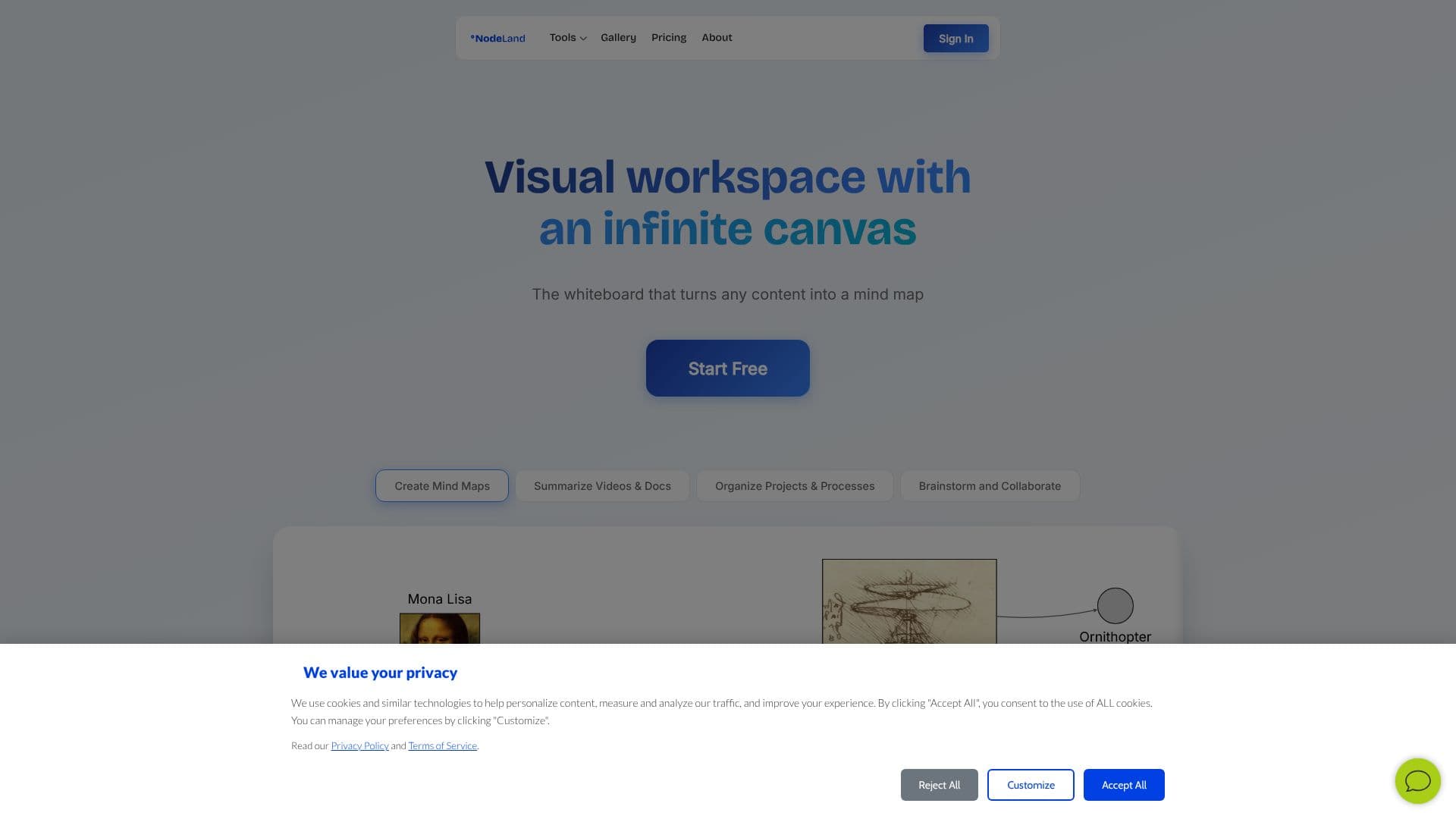Open the chat support bubble icon
The height and width of the screenshot is (819, 1456).
pyautogui.click(x=1417, y=781)
